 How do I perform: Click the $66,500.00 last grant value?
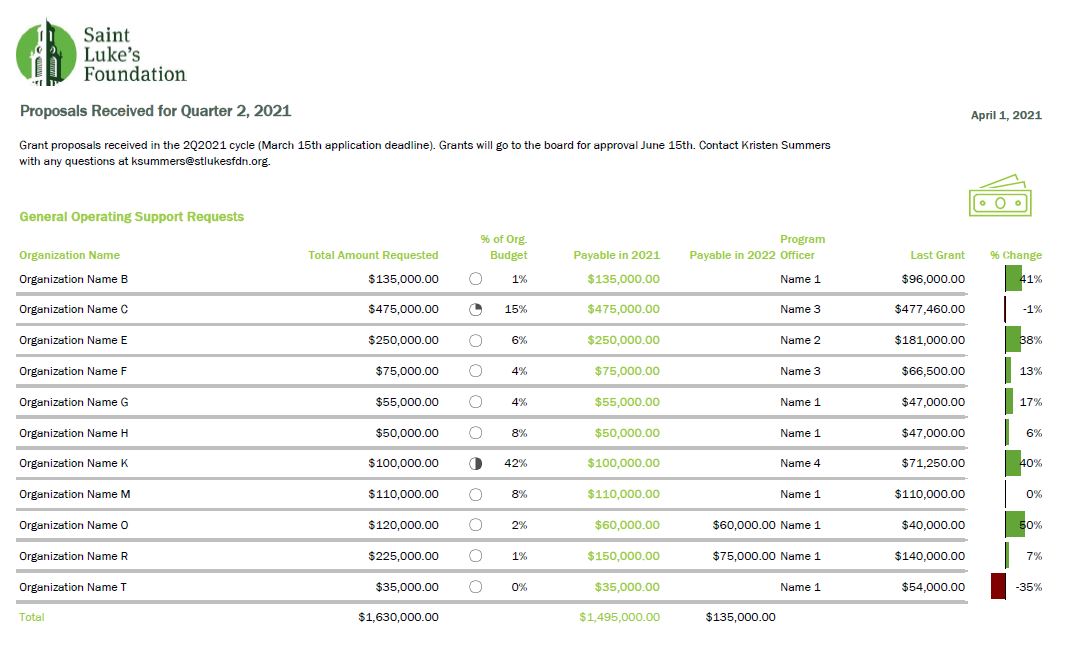coord(933,370)
